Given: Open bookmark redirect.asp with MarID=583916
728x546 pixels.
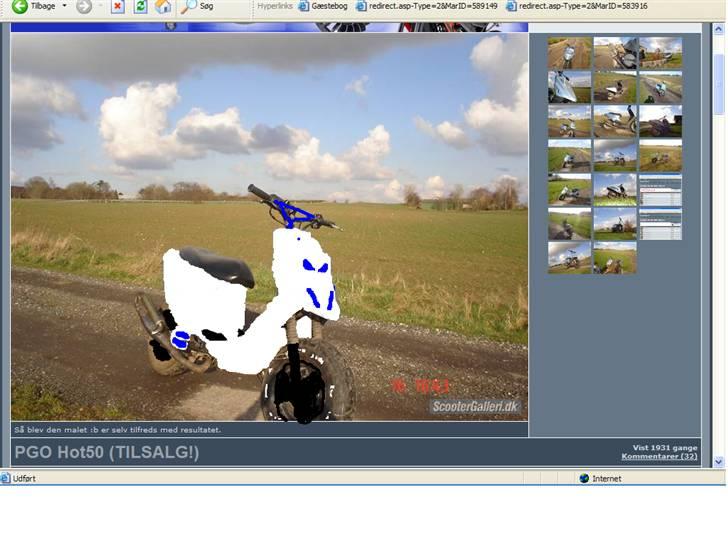Looking at the screenshot, I should coord(576,6).
